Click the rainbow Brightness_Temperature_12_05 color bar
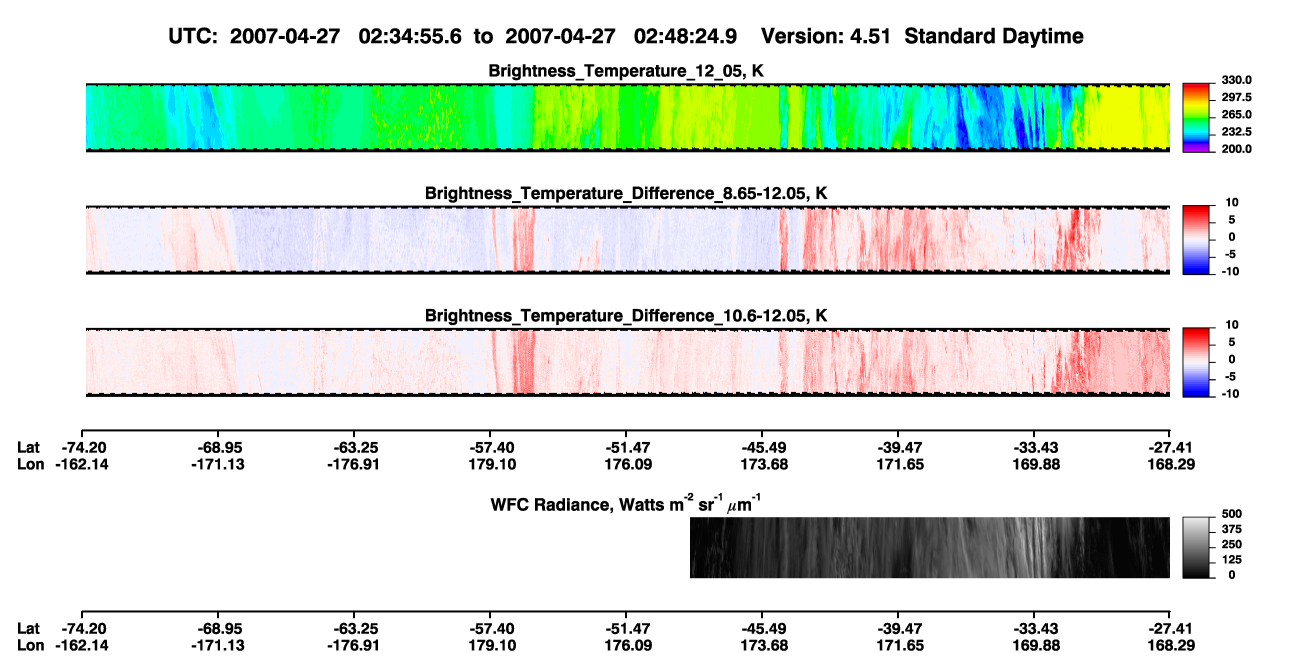This screenshot has width=1300, height=667. pos(1195,117)
